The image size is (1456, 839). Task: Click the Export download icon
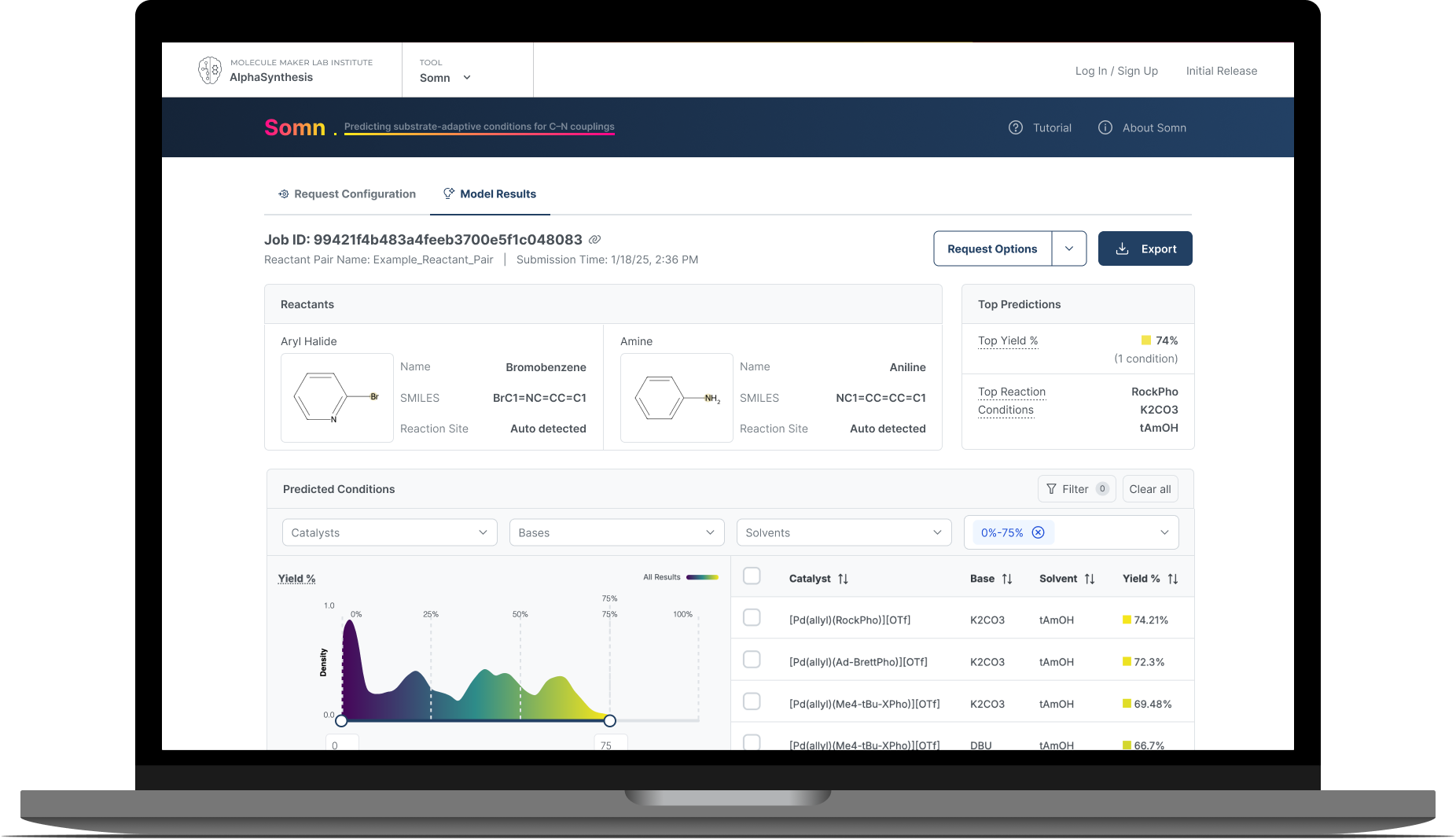click(x=1123, y=248)
